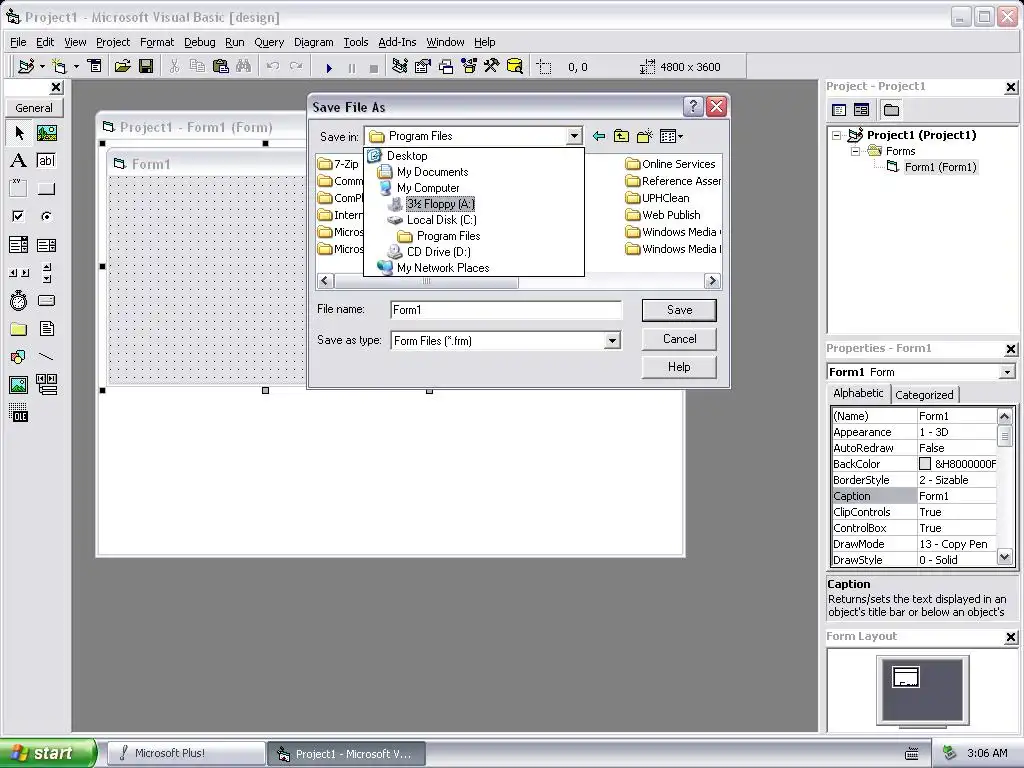Viewport: 1024px width, 768px height.
Task: Go back to last folder visited
Action: pos(598,136)
